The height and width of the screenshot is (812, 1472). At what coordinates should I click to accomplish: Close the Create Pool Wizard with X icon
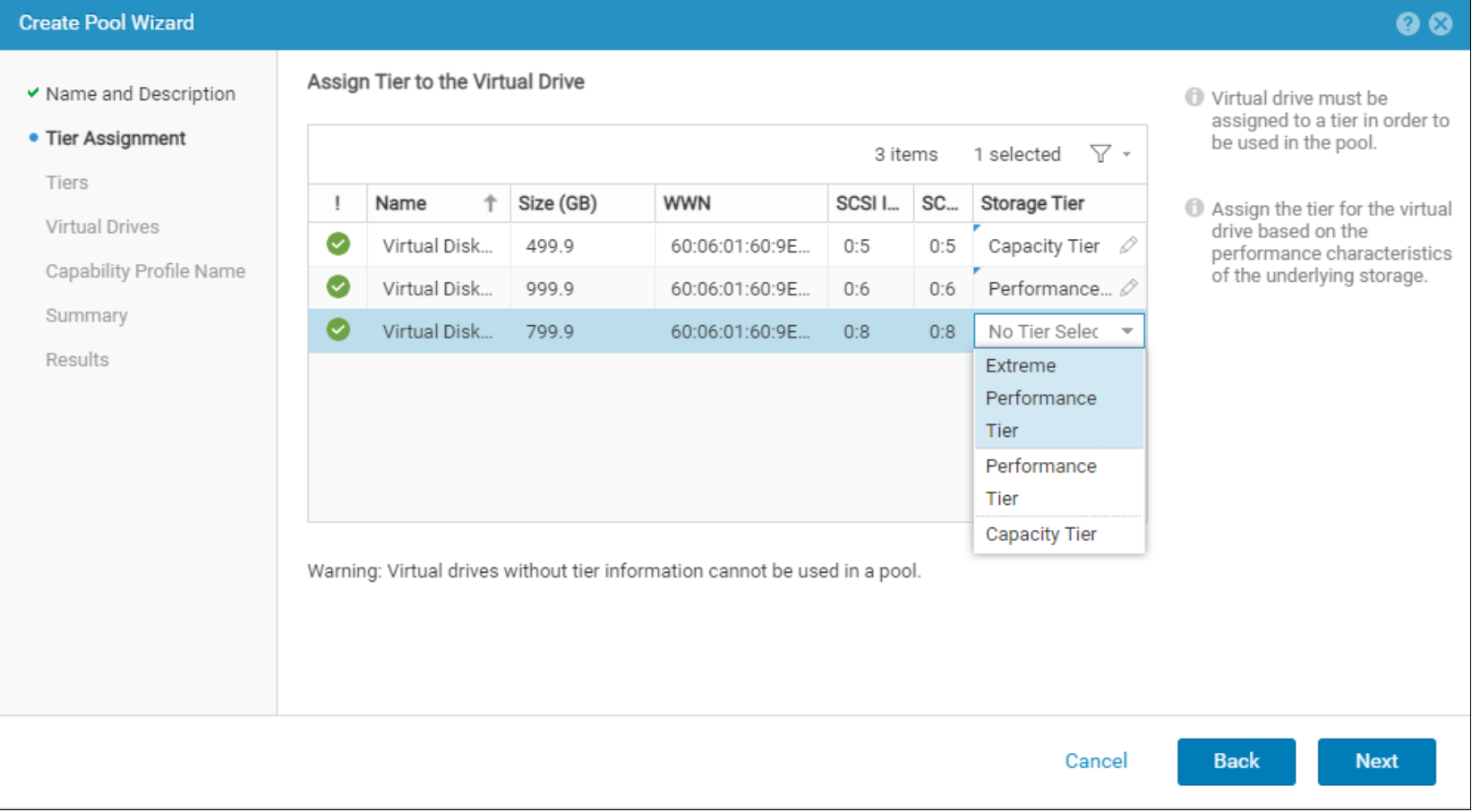(x=1441, y=23)
